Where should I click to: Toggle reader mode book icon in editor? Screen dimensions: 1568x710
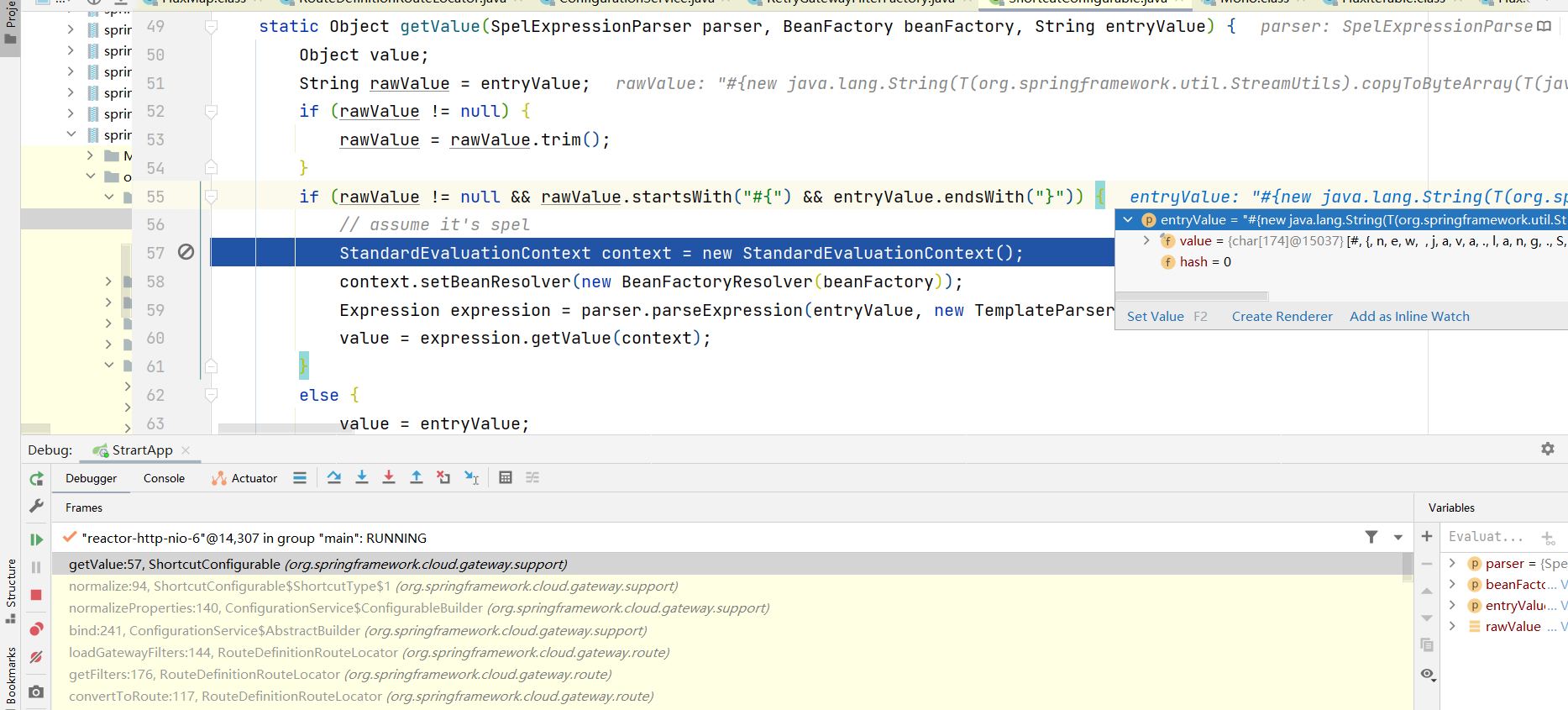tap(1544, 27)
